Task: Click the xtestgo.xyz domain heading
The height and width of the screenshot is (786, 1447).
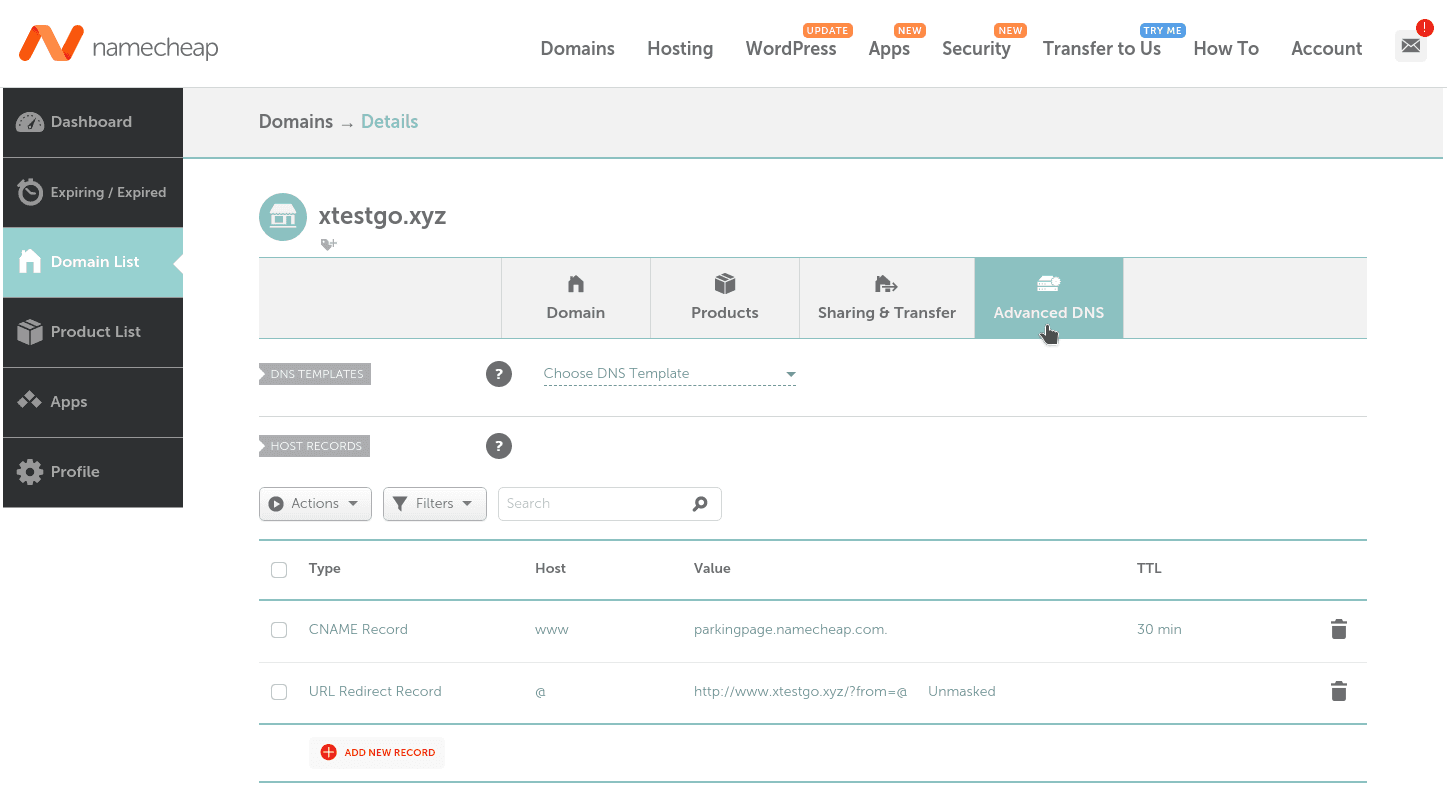Action: pyautogui.click(x=382, y=216)
